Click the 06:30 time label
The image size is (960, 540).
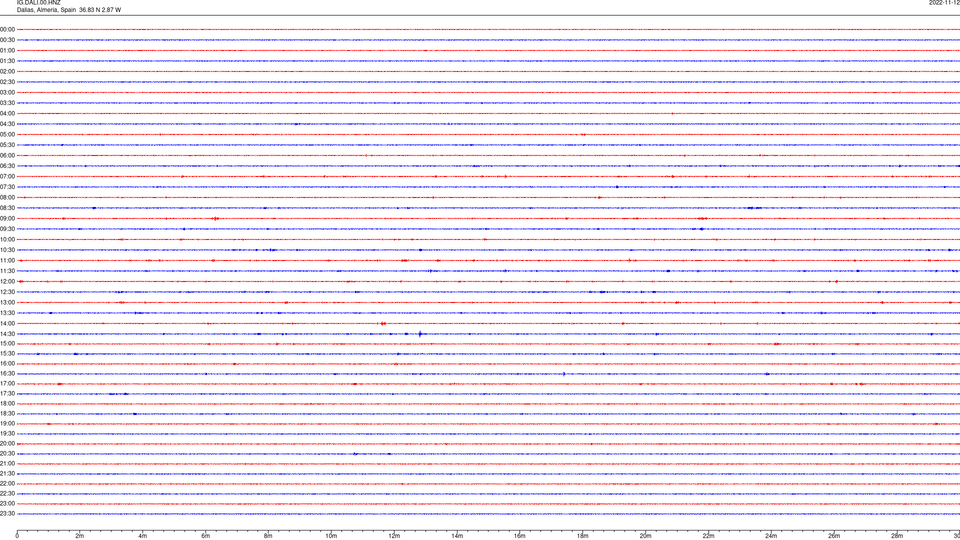pyautogui.click(x=7, y=166)
